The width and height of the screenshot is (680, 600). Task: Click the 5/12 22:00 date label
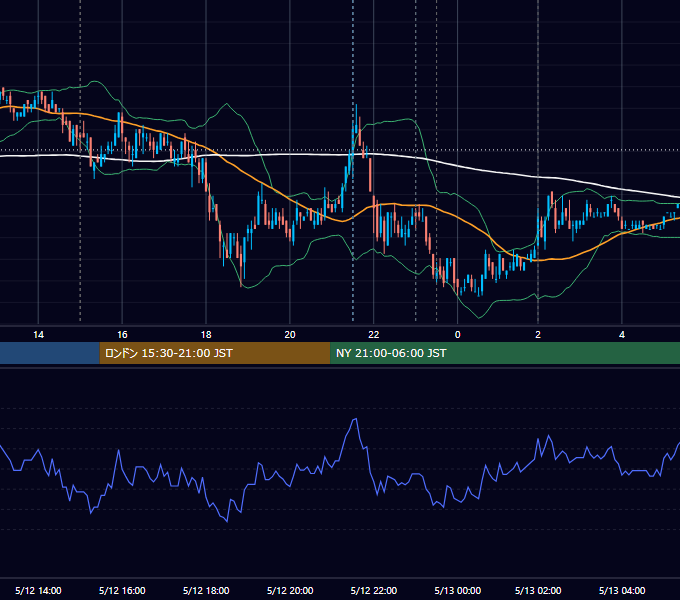tap(373, 590)
